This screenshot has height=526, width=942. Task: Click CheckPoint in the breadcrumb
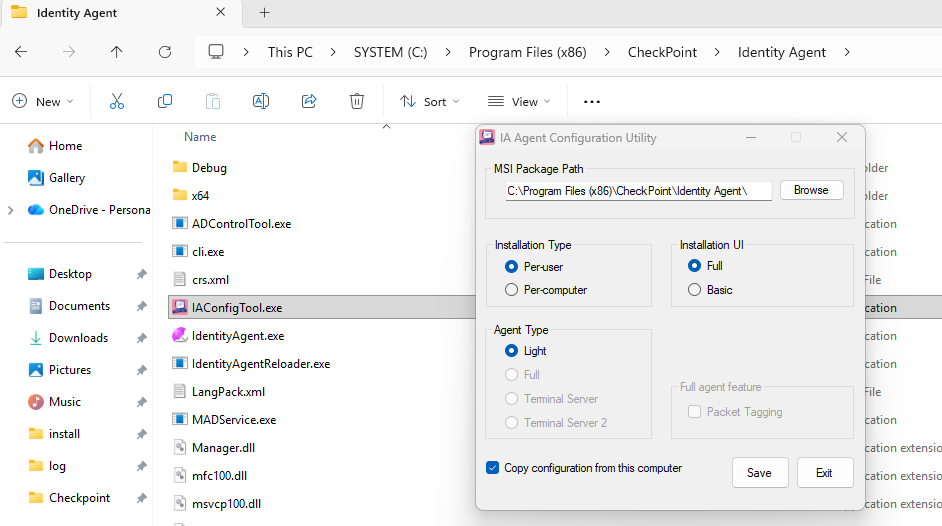(662, 52)
